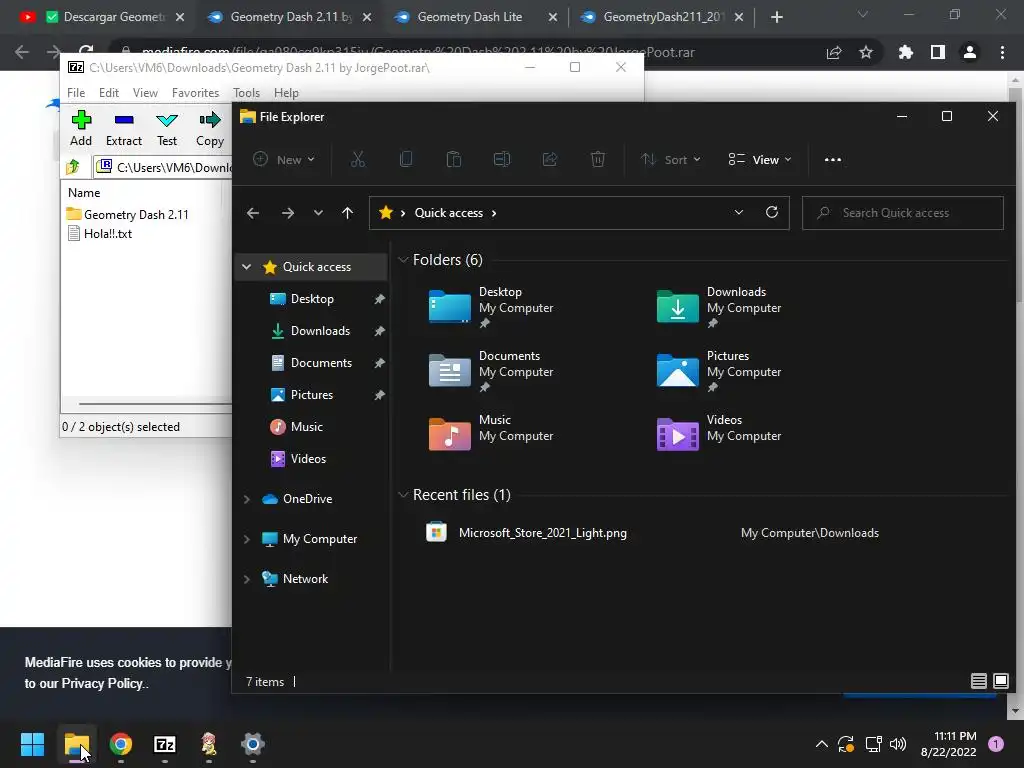This screenshot has height=768, width=1024.
Task: Click the Extract button in 7-Zip
Action: pyautogui.click(x=123, y=129)
